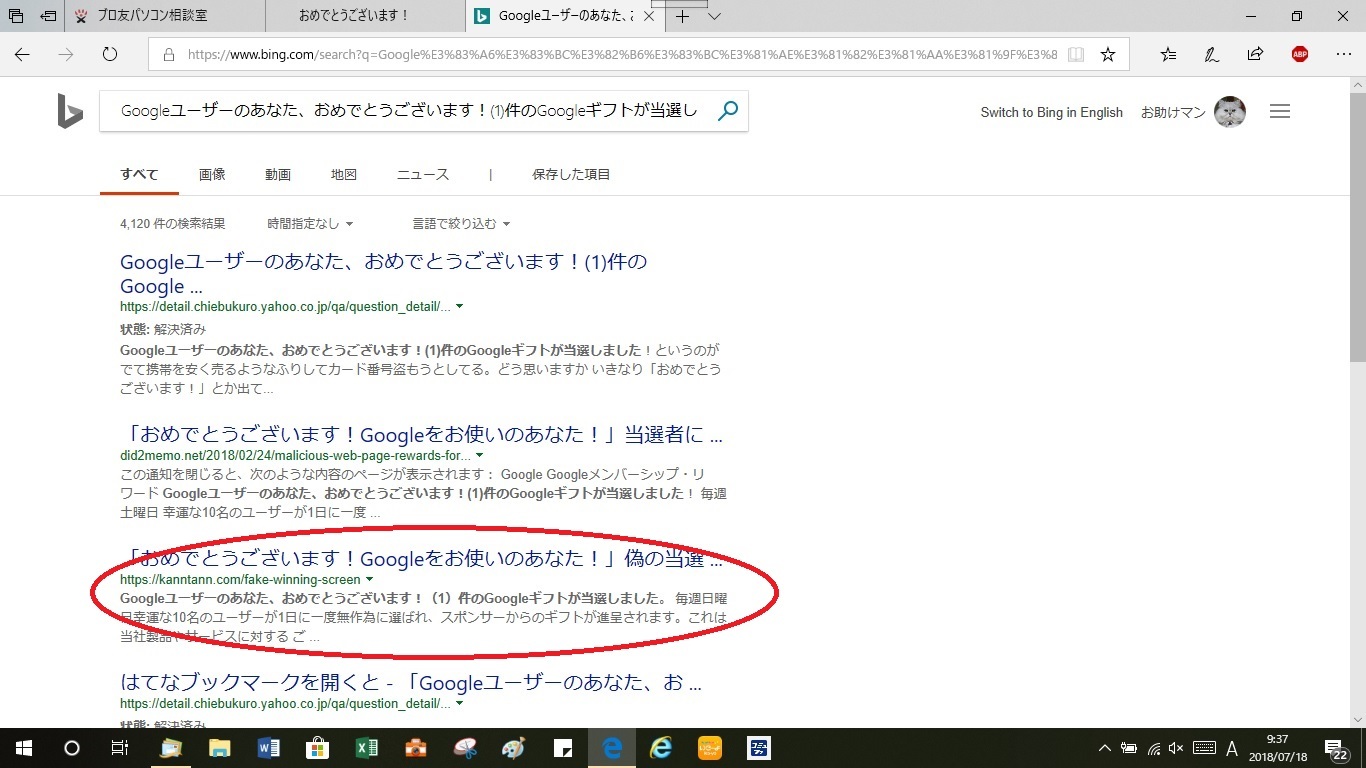The height and width of the screenshot is (768, 1366).
Task: Expand first chiebukuro URL dropdown arrow
Action: coord(459,307)
